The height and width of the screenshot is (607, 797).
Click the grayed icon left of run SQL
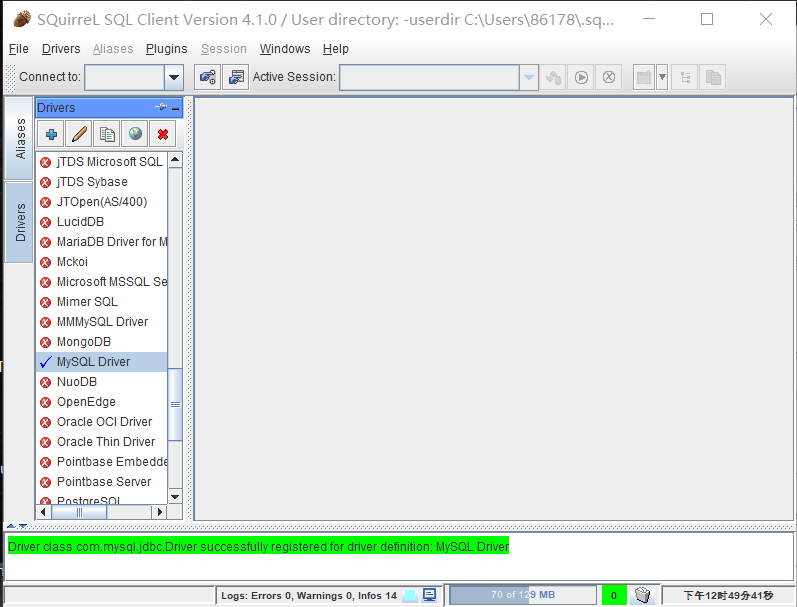click(x=553, y=77)
